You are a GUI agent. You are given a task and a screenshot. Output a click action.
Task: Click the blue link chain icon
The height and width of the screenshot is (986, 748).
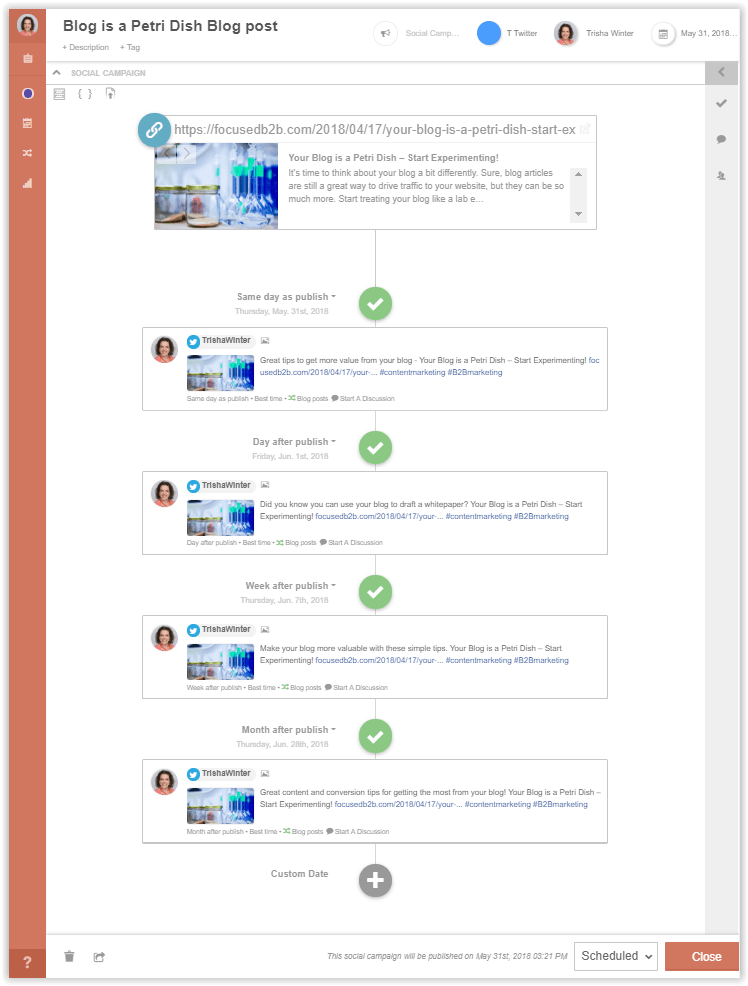coord(154,129)
